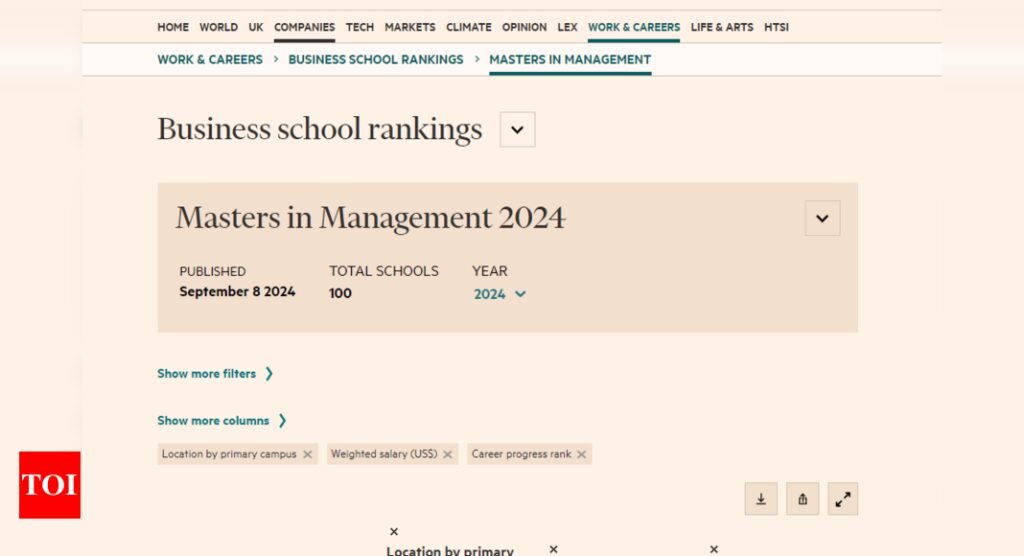The height and width of the screenshot is (556, 1024).
Task: Select the 'September 8 2024' published date
Action: click(x=237, y=291)
